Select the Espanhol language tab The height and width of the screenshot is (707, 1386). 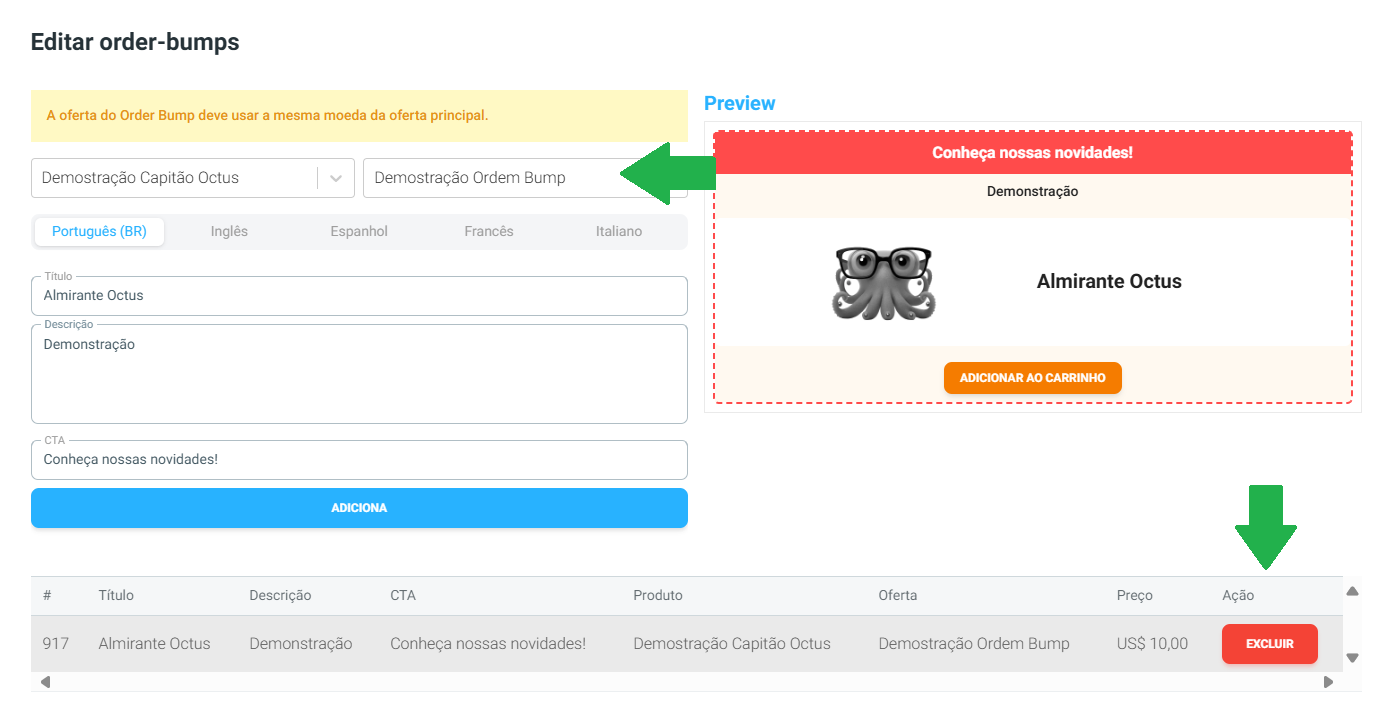coord(359,231)
